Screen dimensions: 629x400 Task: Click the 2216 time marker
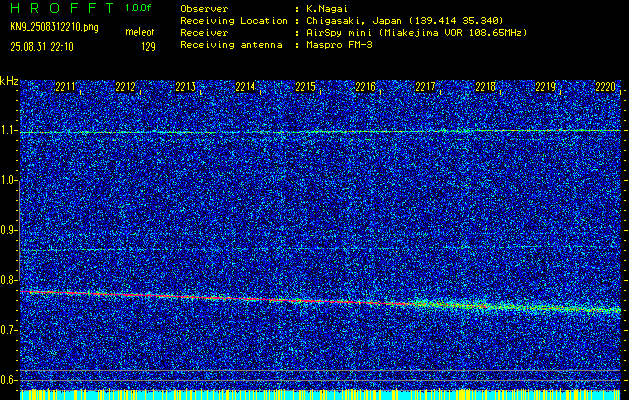tap(365, 87)
